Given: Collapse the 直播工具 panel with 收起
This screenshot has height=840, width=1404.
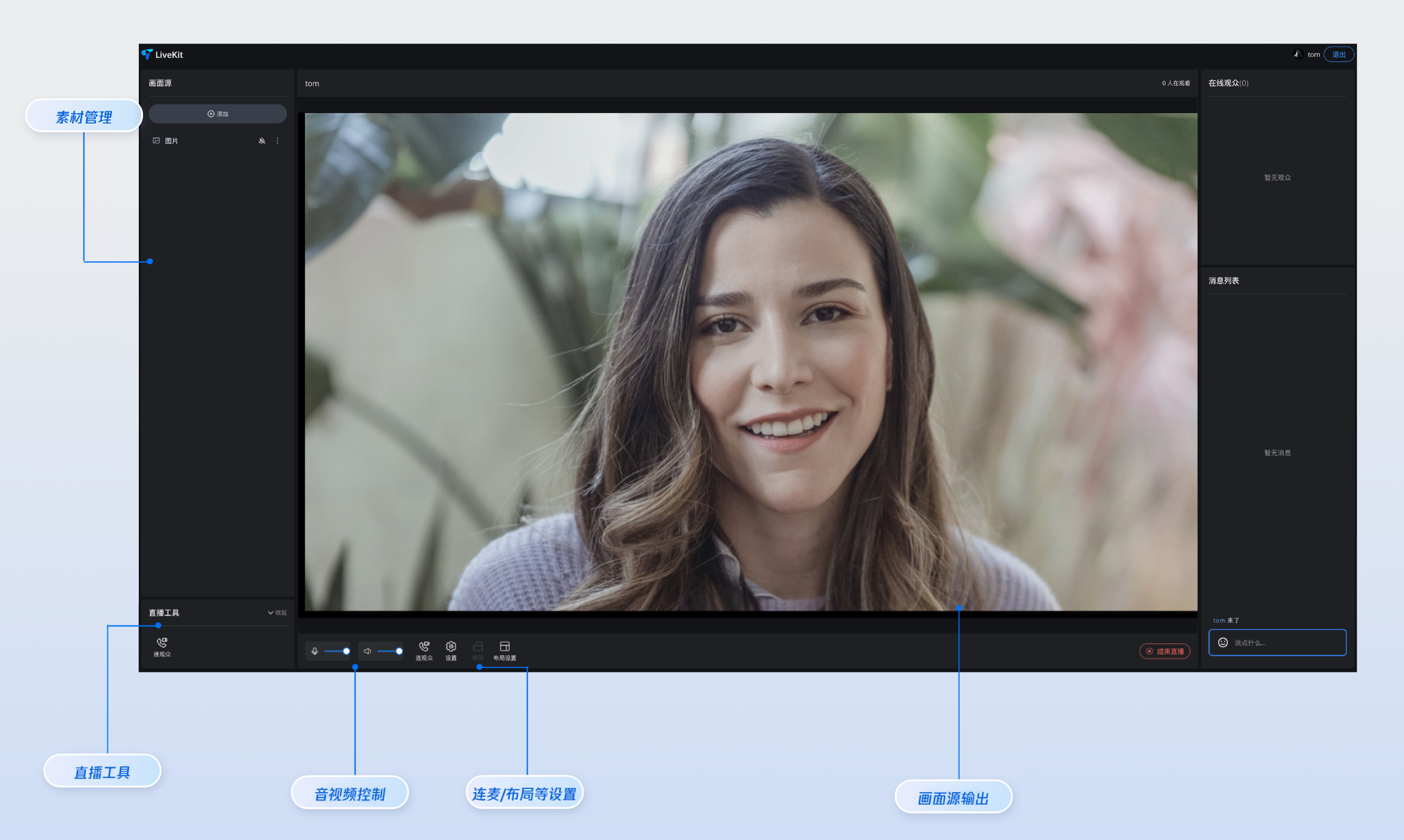Looking at the screenshot, I should click(x=278, y=612).
